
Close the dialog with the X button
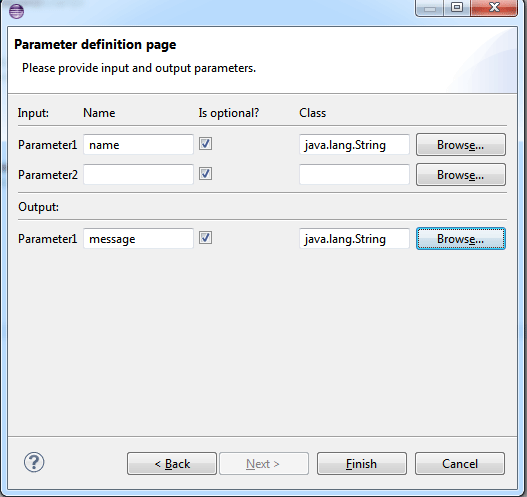494,8
